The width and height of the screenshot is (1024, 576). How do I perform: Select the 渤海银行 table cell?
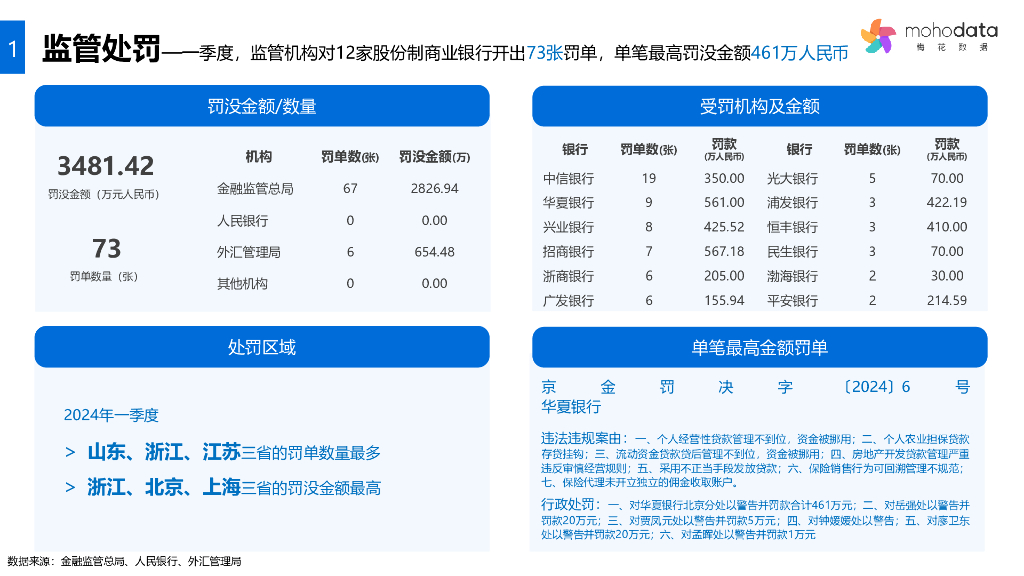[x=792, y=276]
